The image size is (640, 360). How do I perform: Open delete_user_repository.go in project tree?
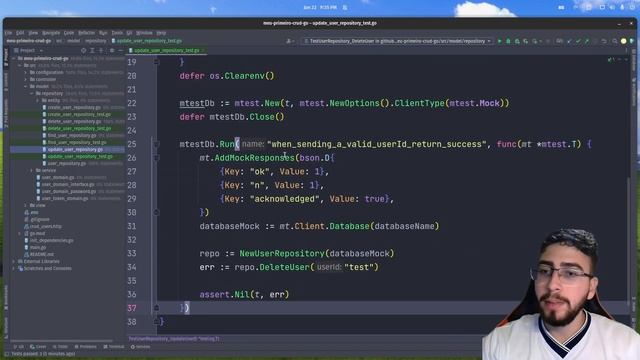[74, 121]
